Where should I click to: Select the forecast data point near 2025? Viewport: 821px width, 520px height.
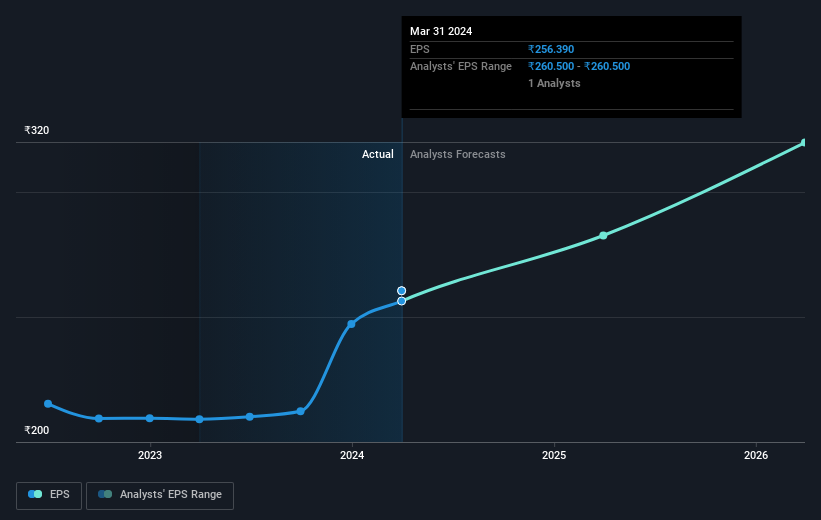click(x=603, y=236)
